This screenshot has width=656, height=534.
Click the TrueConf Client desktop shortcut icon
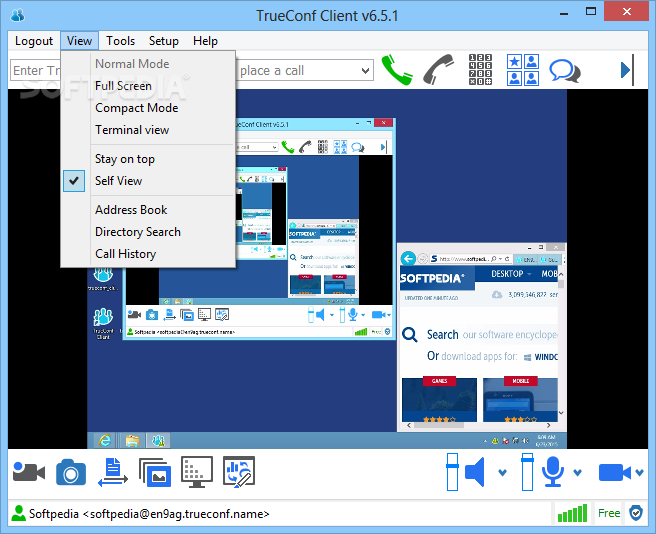point(103,323)
